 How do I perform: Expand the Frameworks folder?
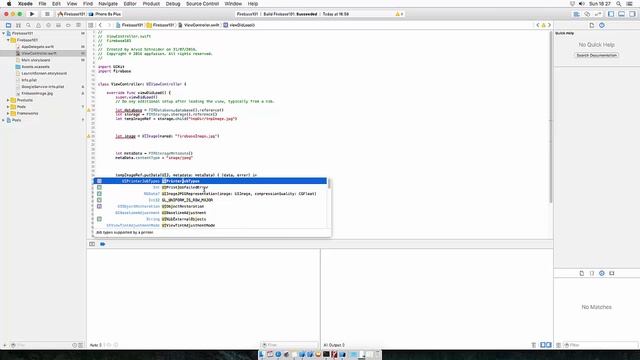pyautogui.click(x=8, y=113)
